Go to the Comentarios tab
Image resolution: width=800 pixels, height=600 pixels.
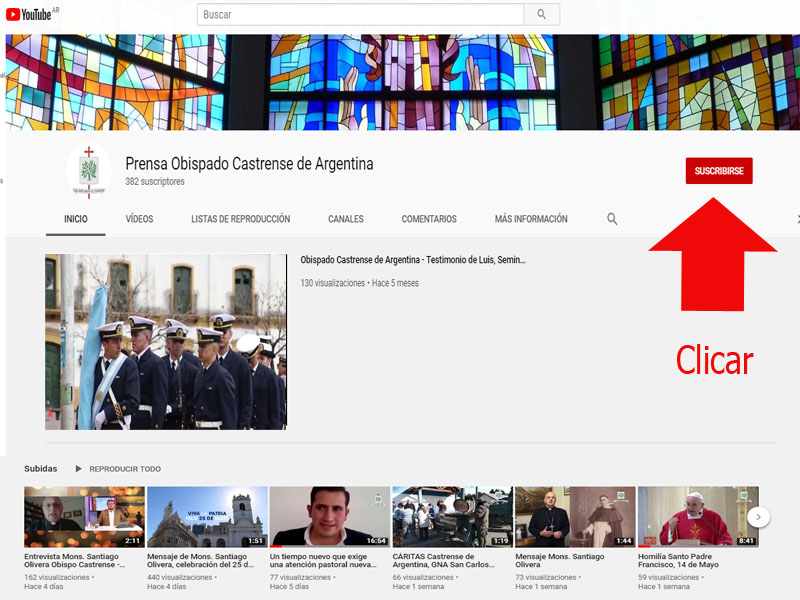coord(429,219)
